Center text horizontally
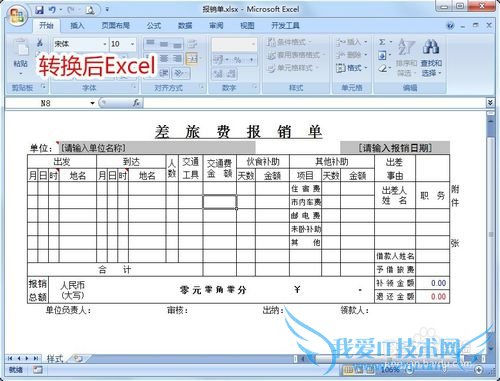 tap(164, 59)
